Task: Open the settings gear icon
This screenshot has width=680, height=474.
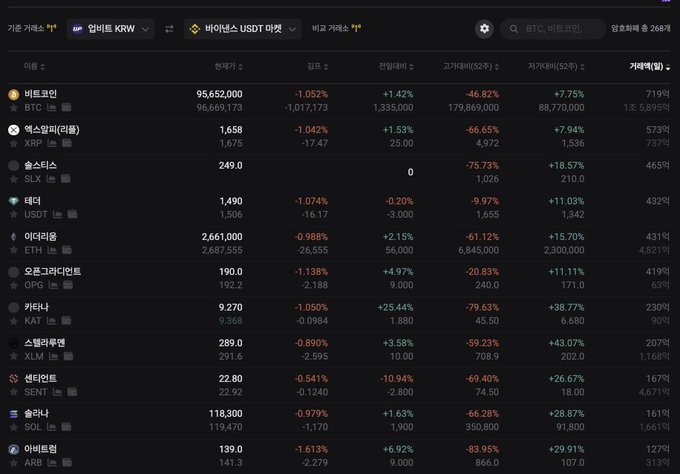Action: [x=484, y=29]
